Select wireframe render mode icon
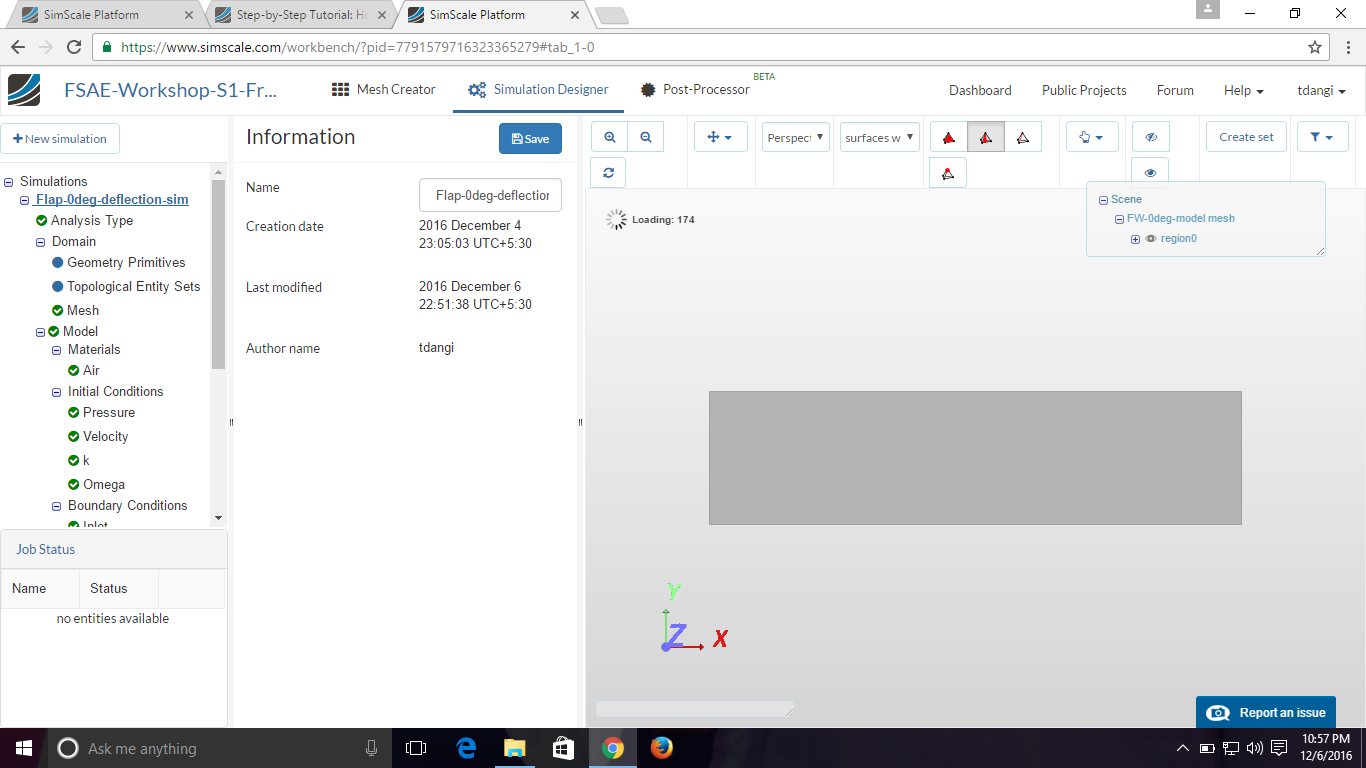 coord(1023,137)
